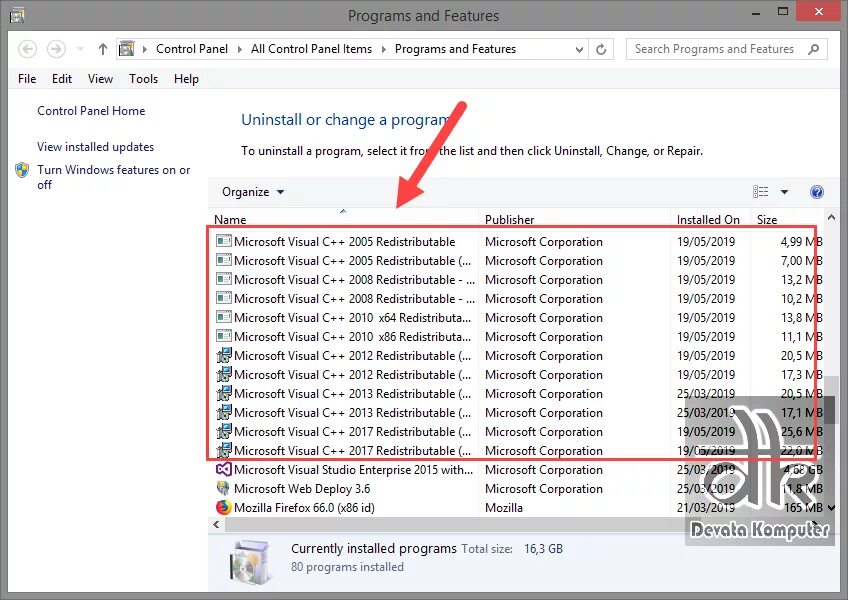Refresh the Programs and Features list
The image size is (848, 600).
pos(601,49)
